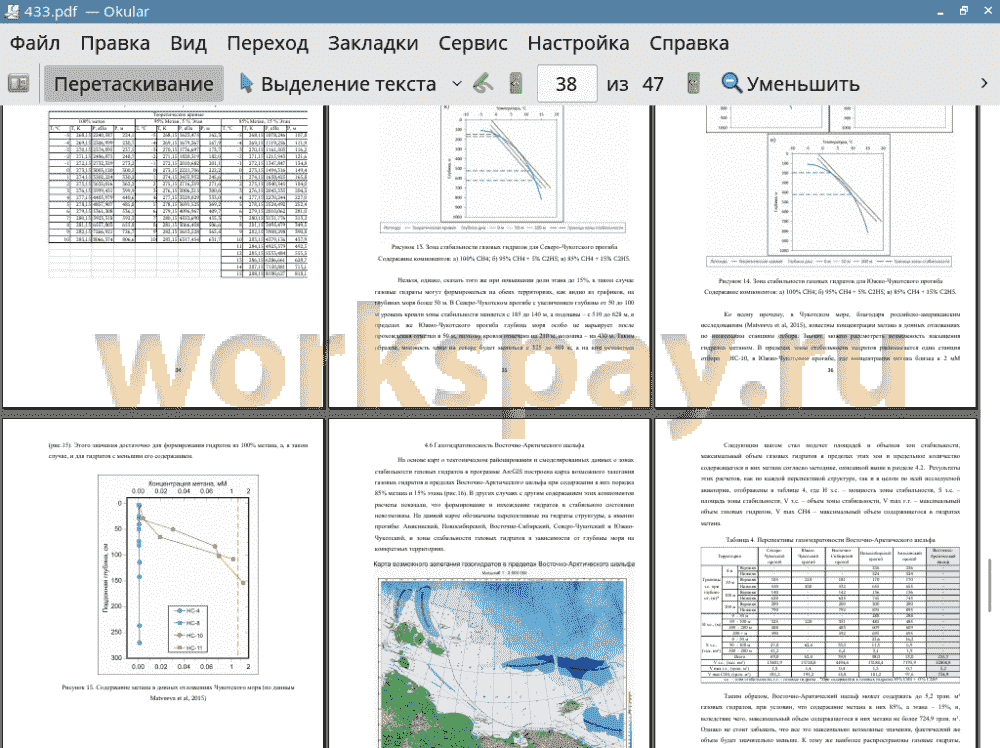Go to previous page icon

coord(516,84)
